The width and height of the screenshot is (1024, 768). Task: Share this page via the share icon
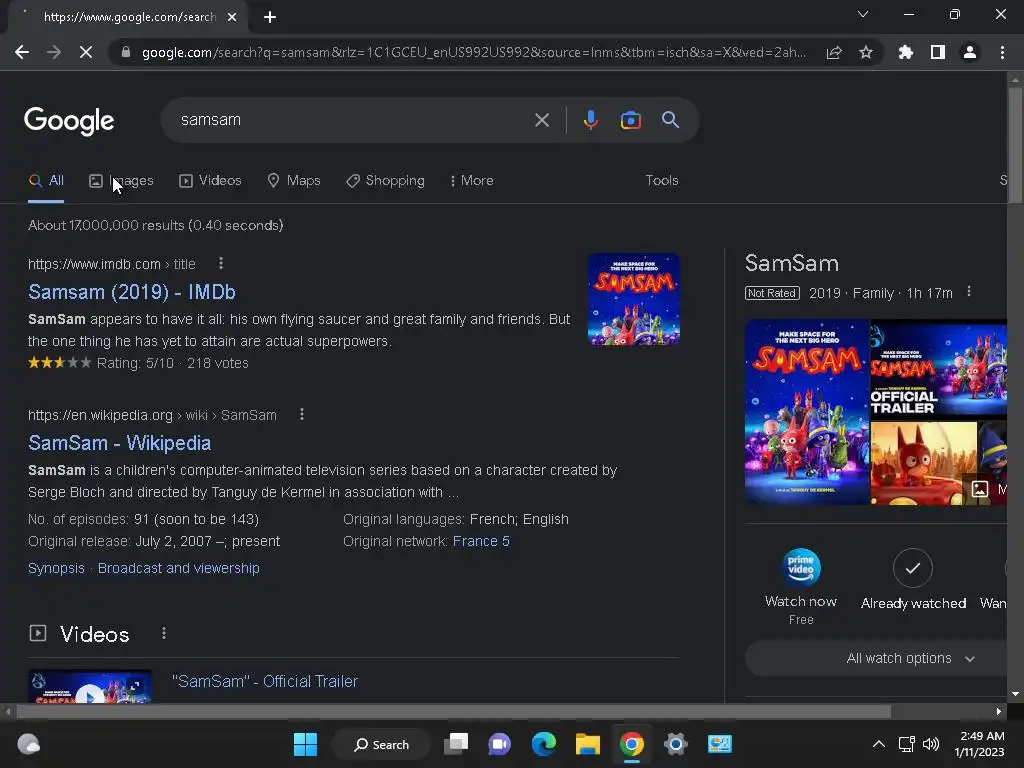click(834, 52)
